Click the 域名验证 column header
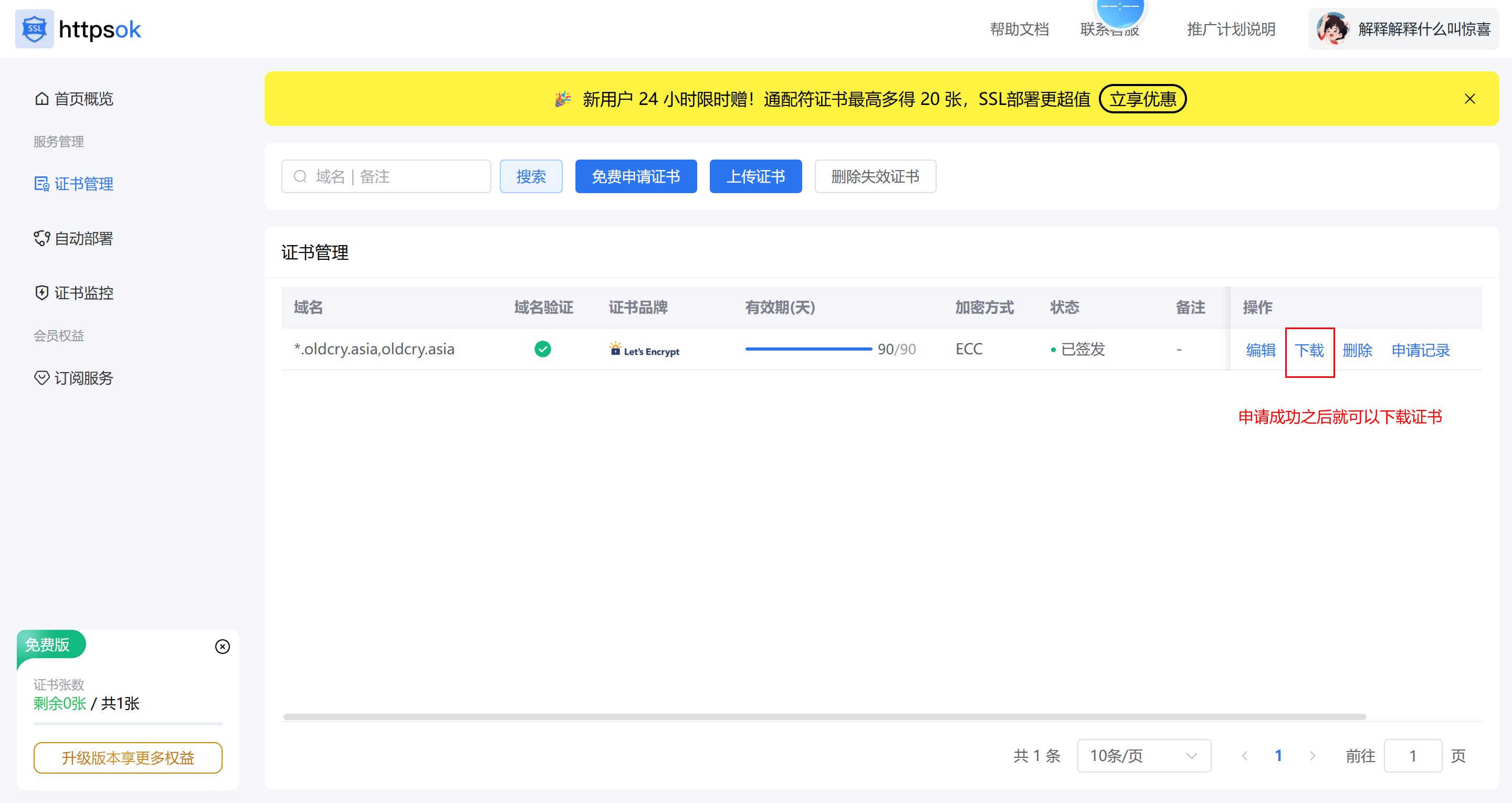 point(543,307)
